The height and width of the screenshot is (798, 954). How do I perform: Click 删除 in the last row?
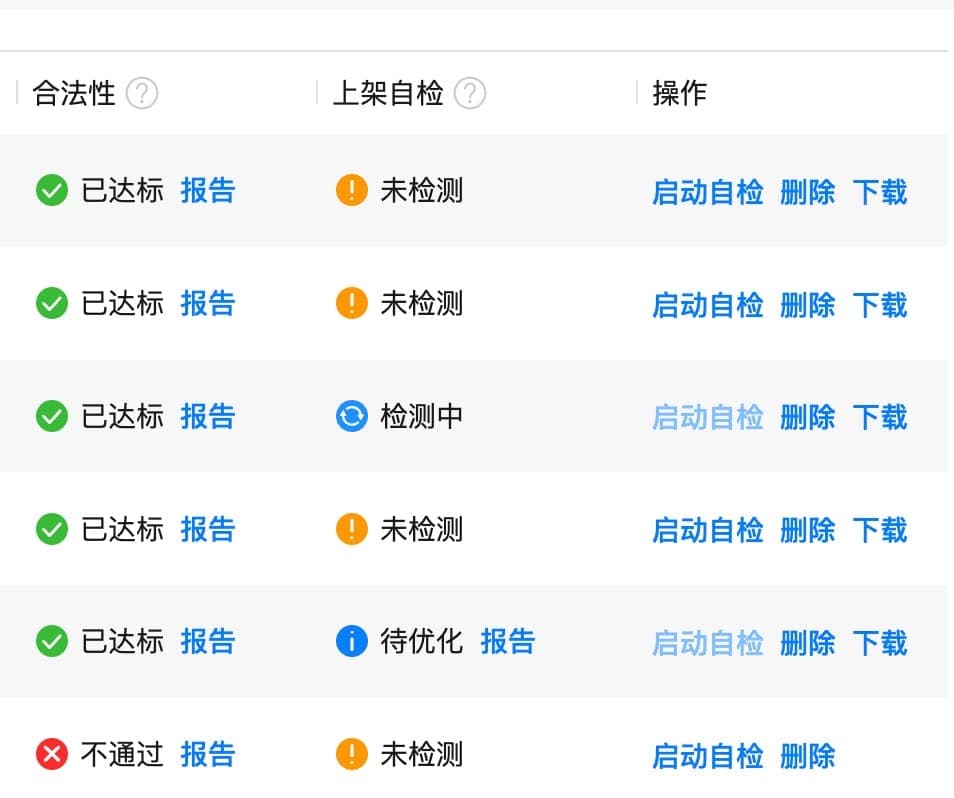coord(806,755)
